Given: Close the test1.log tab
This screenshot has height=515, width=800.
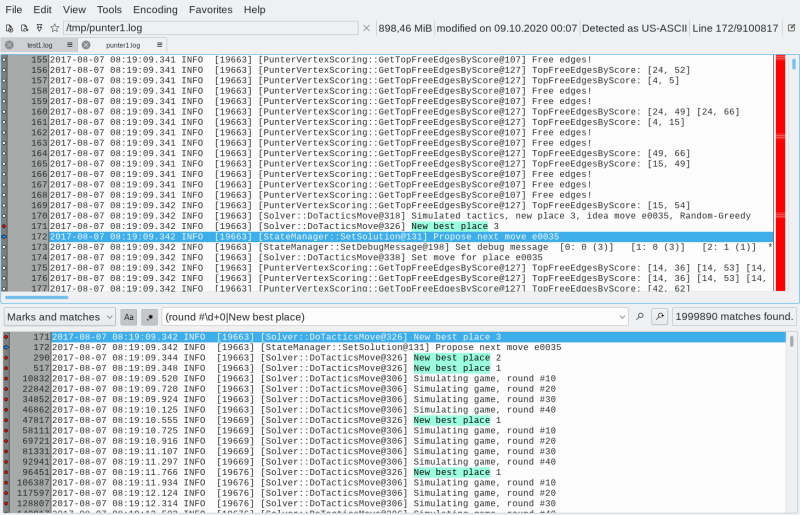Looking at the screenshot, I should 10,45.
